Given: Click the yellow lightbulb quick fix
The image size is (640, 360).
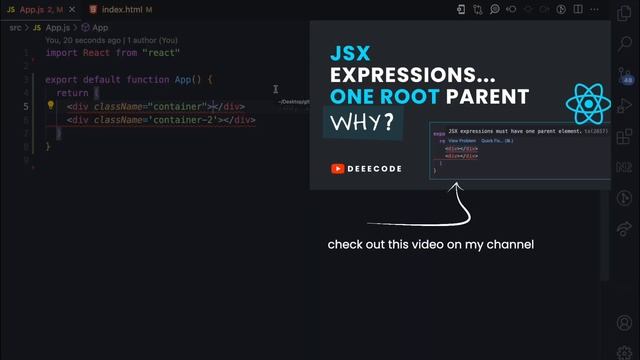Looking at the screenshot, I should tap(51, 105).
